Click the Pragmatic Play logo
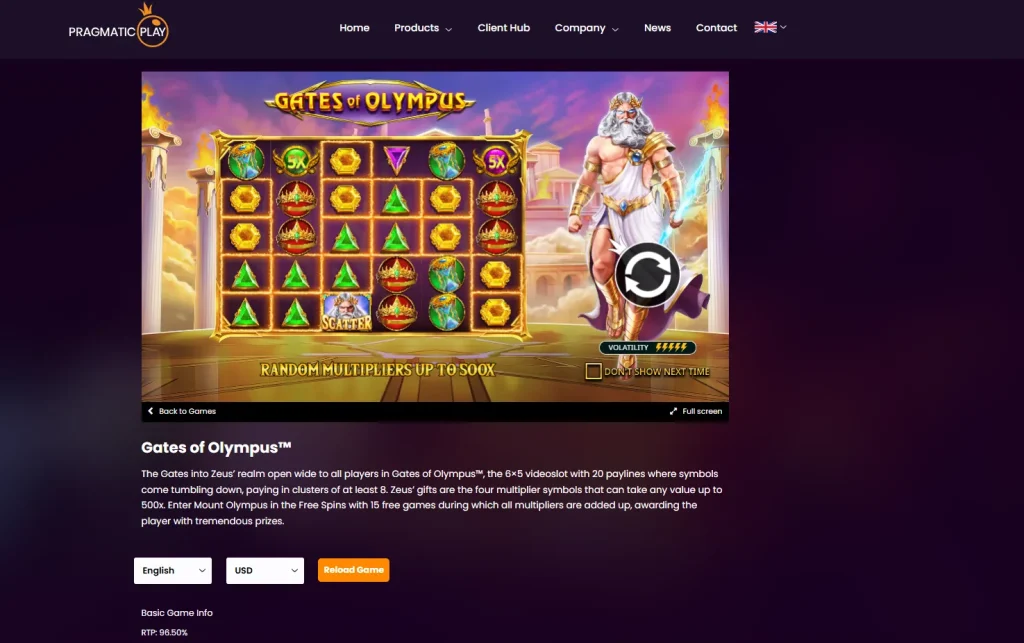The height and width of the screenshot is (643, 1024). pos(118,27)
